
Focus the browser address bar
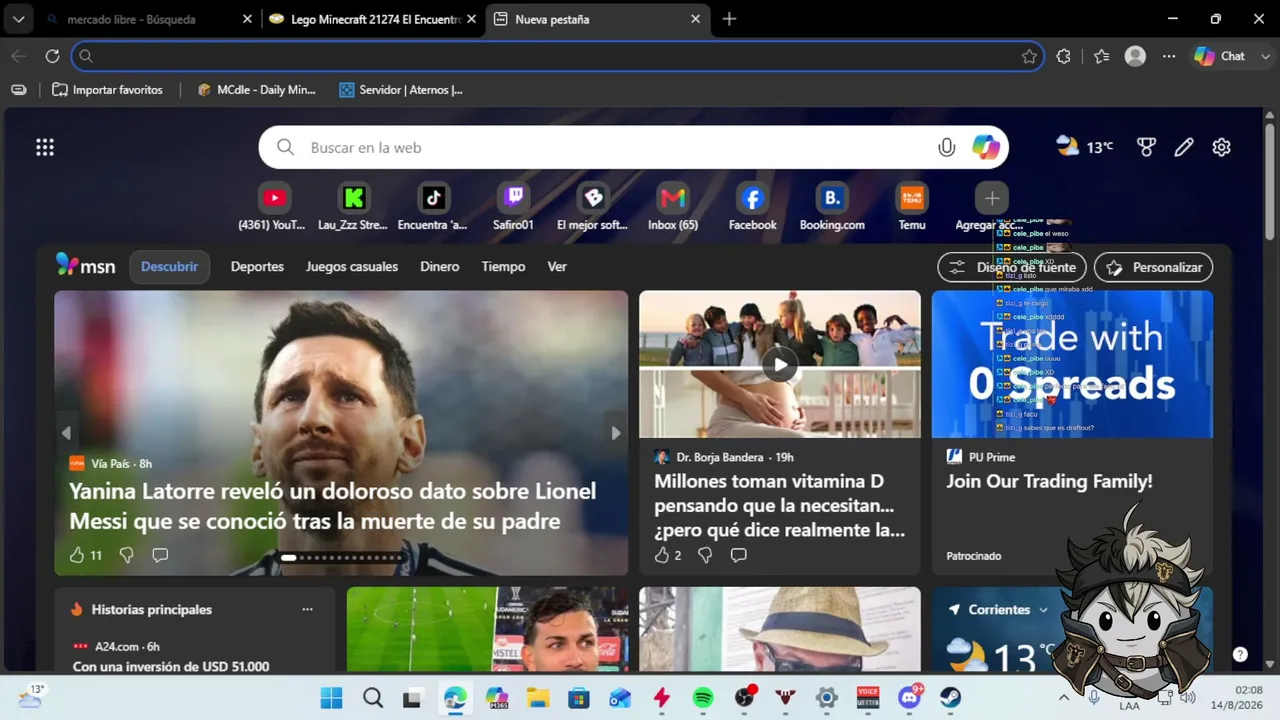point(558,56)
